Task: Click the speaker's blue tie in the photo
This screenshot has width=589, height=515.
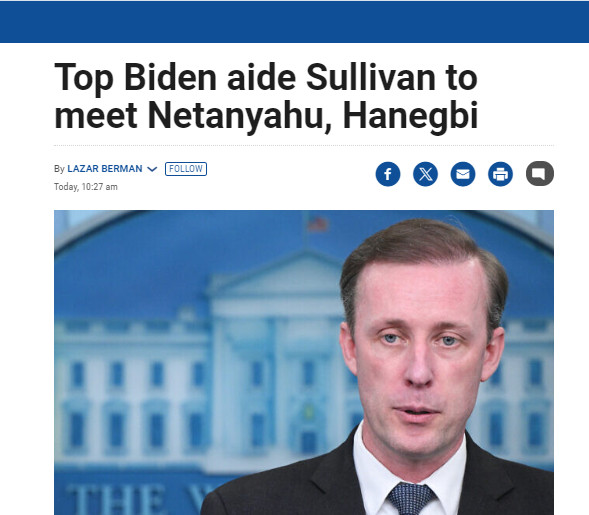Action: tap(410, 499)
